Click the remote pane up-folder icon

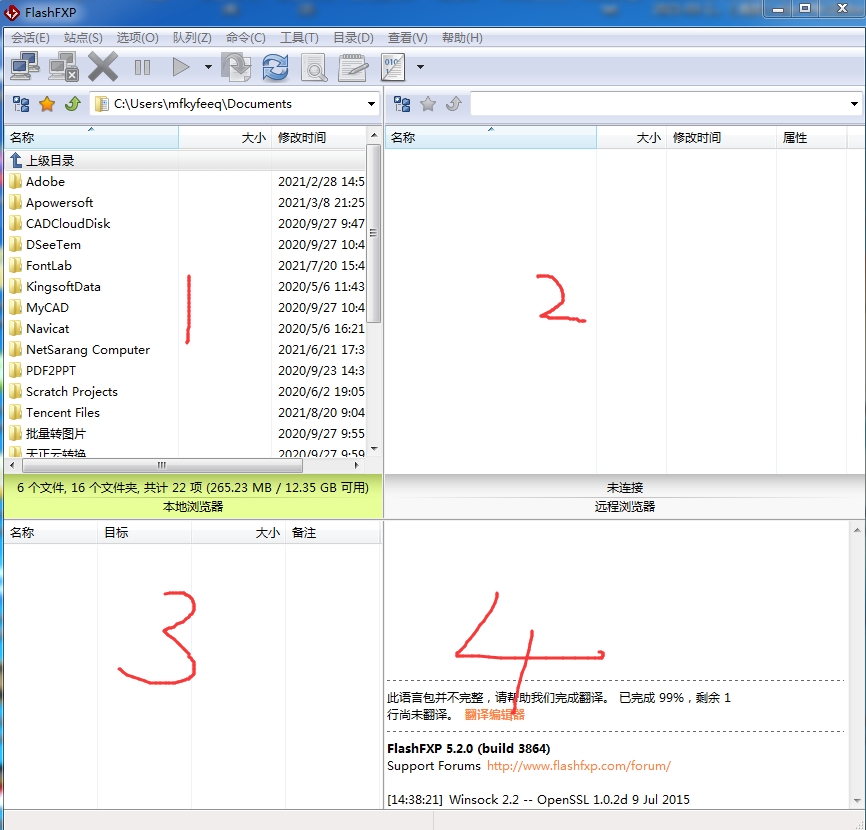click(x=454, y=104)
